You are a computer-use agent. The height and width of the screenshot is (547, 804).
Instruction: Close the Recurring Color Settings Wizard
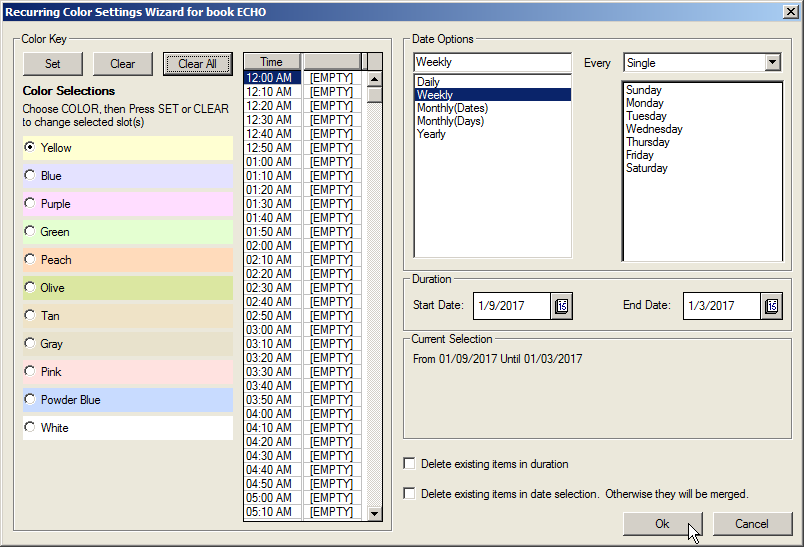coord(790,11)
